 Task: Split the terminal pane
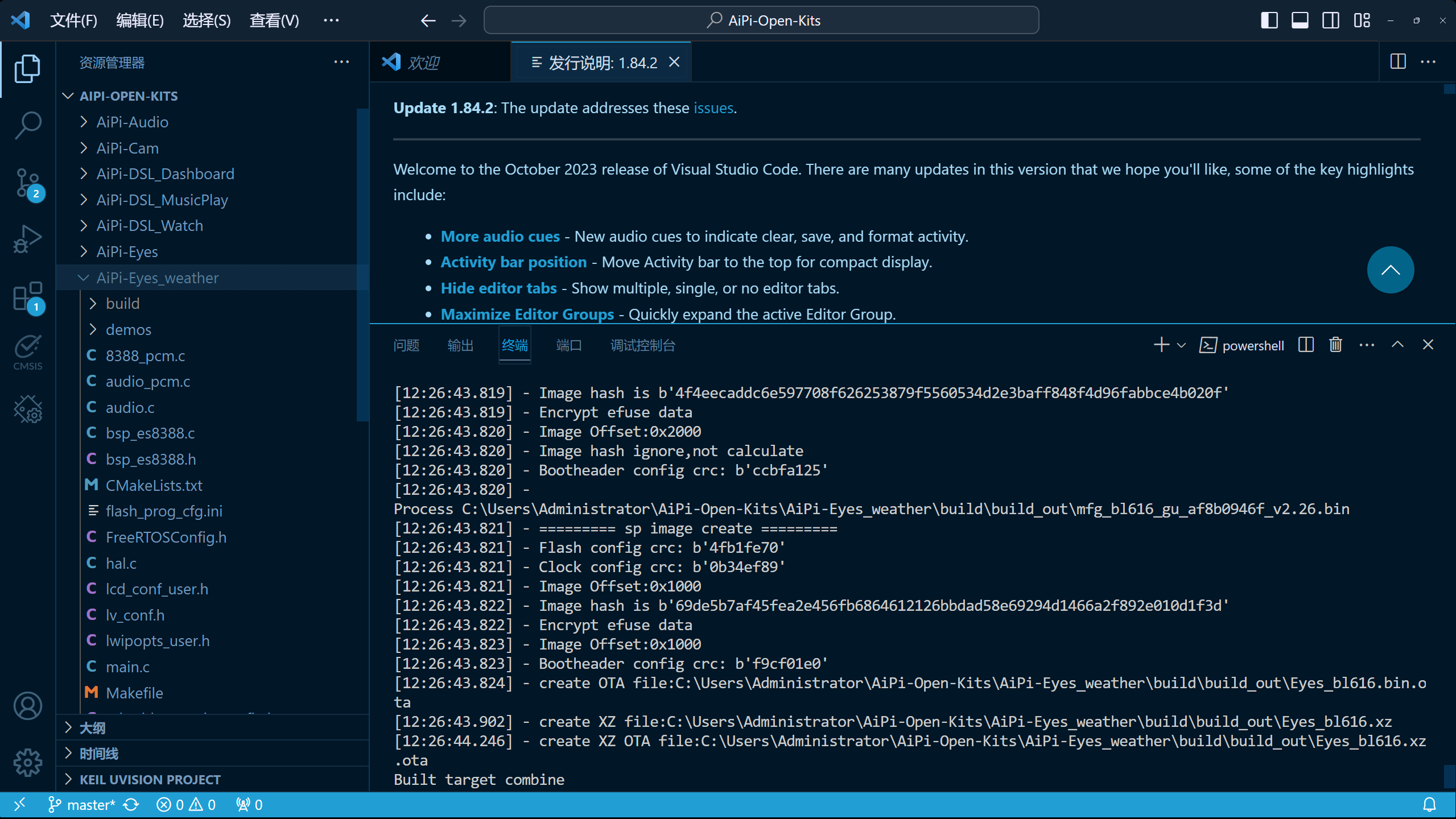point(1306,345)
